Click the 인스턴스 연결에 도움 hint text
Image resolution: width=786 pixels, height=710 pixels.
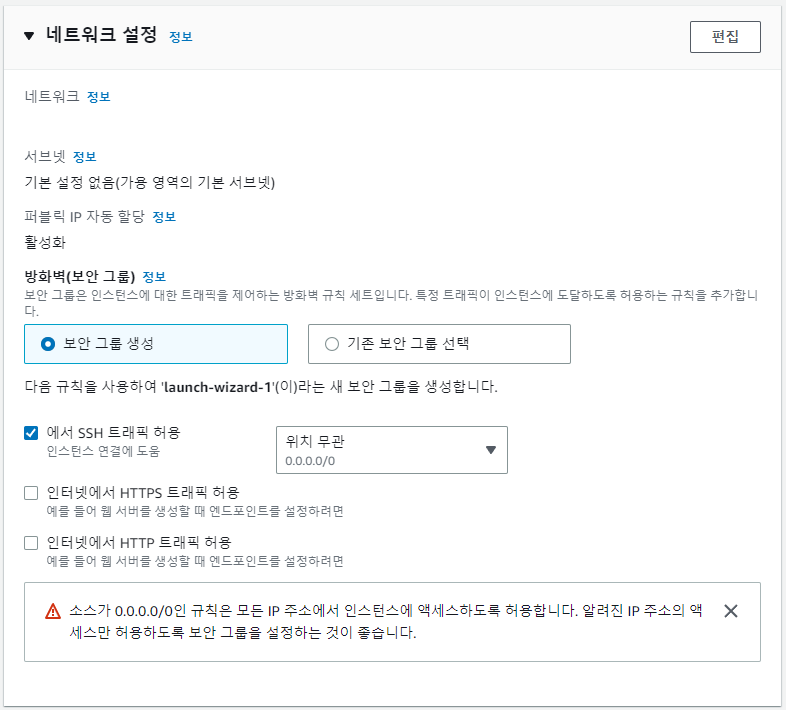pos(103,451)
